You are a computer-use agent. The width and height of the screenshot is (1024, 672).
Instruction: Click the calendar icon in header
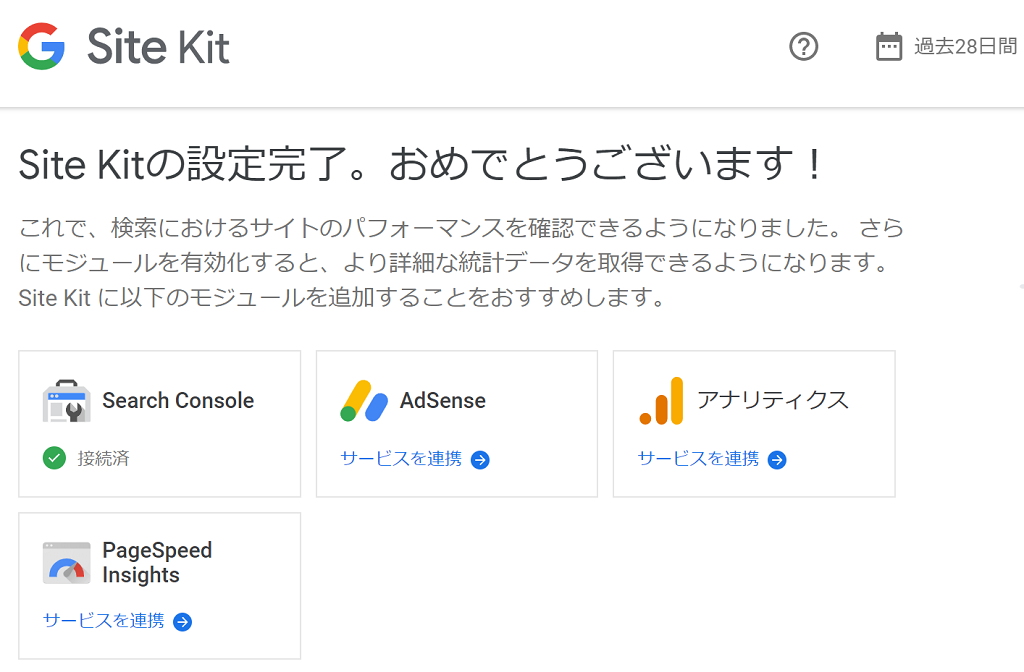pos(889,47)
